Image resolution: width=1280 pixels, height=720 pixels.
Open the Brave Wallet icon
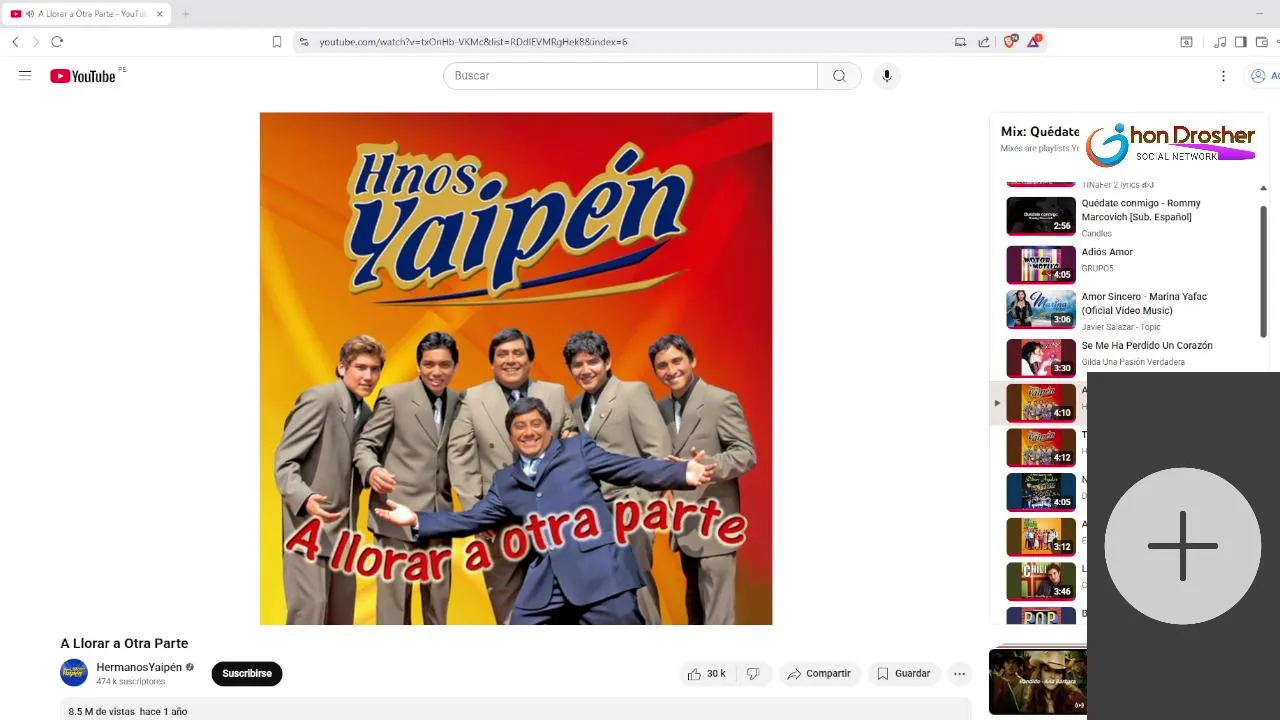pyautogui.click(x=1261, y=42)
